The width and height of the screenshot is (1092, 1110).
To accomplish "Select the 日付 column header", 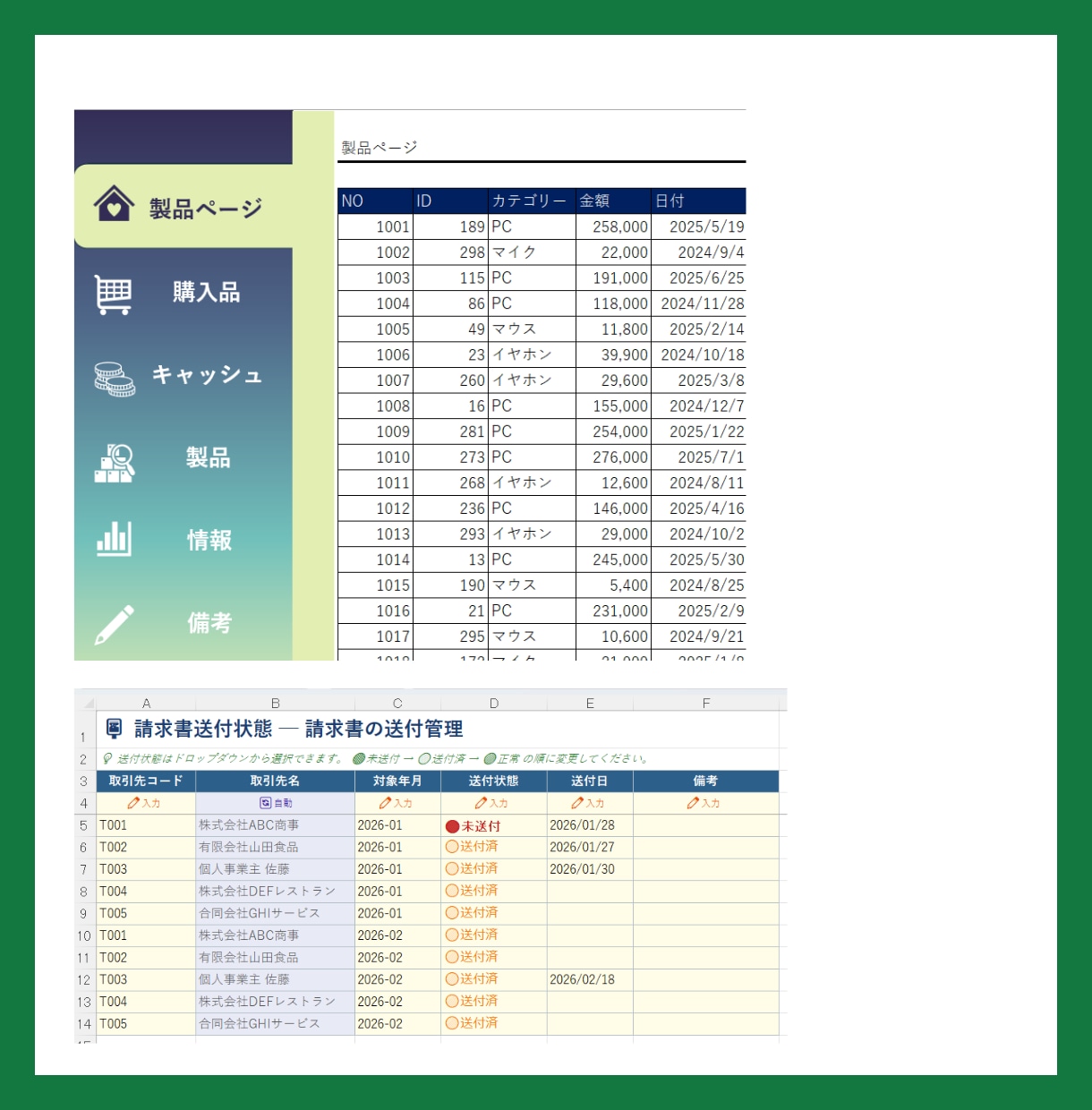I will (x=698, y=201).
